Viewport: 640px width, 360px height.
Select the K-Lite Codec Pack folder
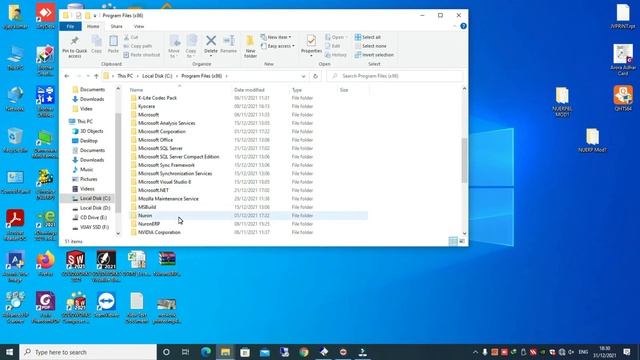[157, 98]
